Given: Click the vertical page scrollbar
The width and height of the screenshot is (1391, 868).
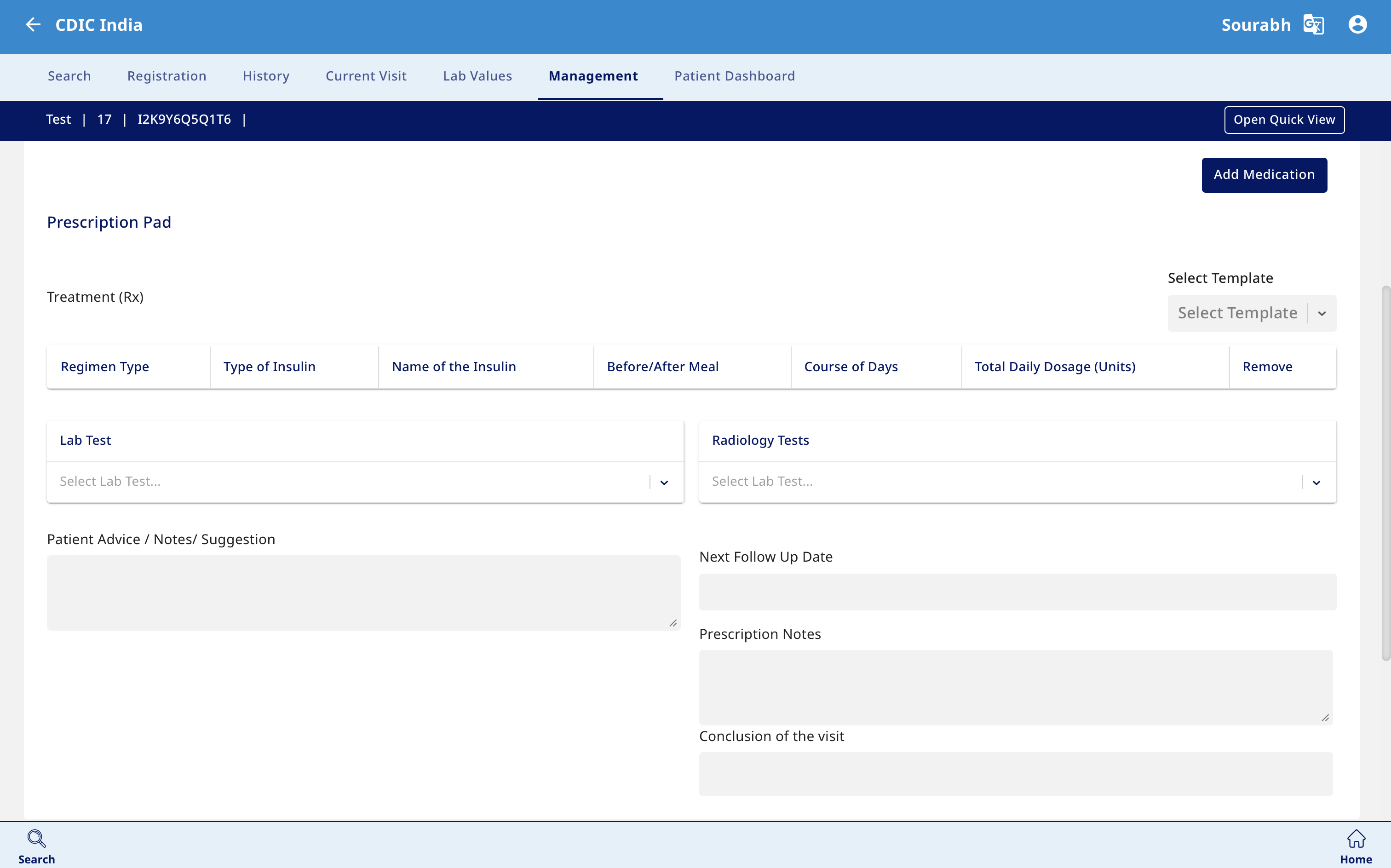Looking at the screenshot, I should click(x=1385, y=474).
